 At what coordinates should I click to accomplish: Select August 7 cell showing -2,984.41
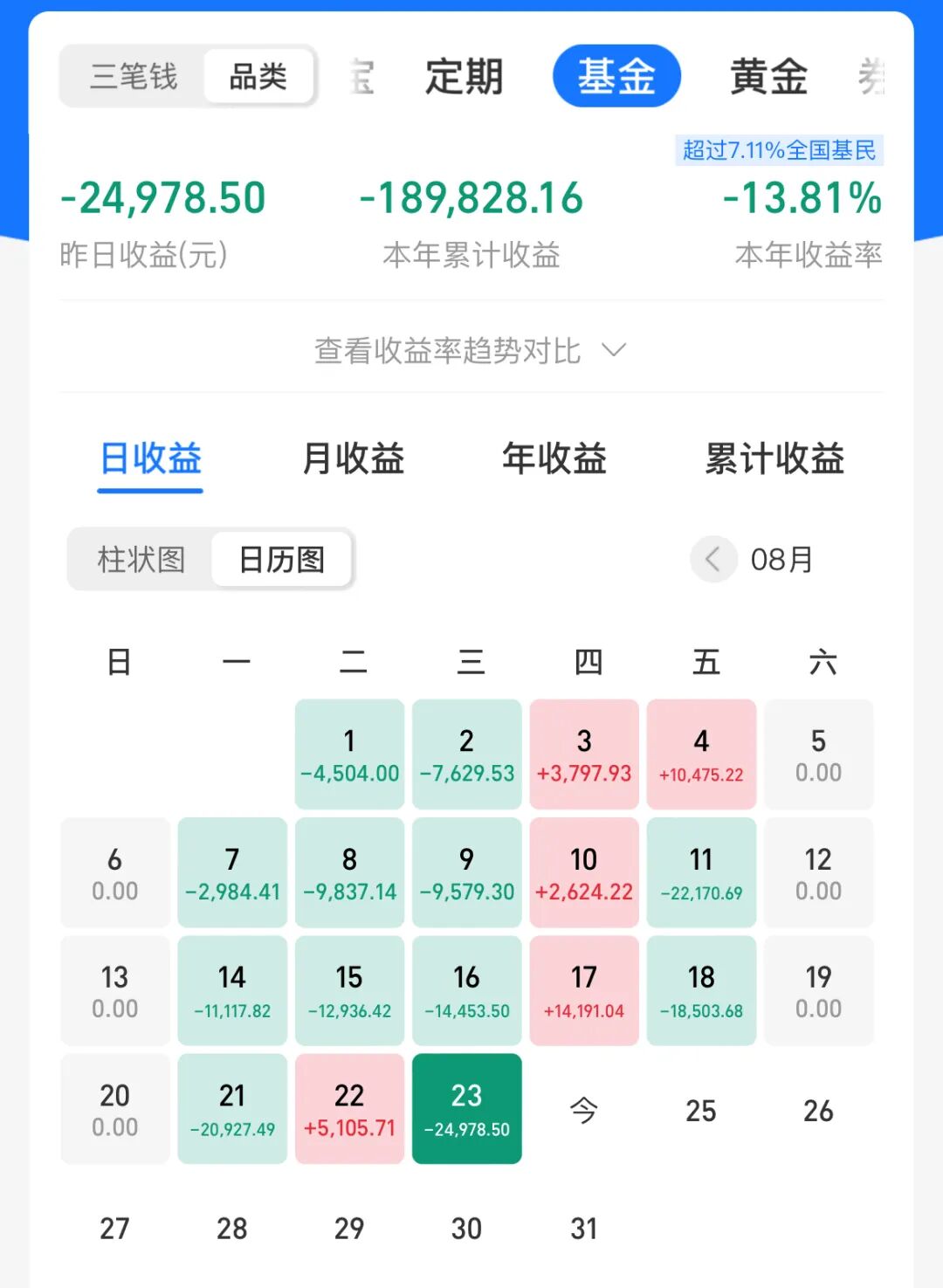(x=232, y=872)
